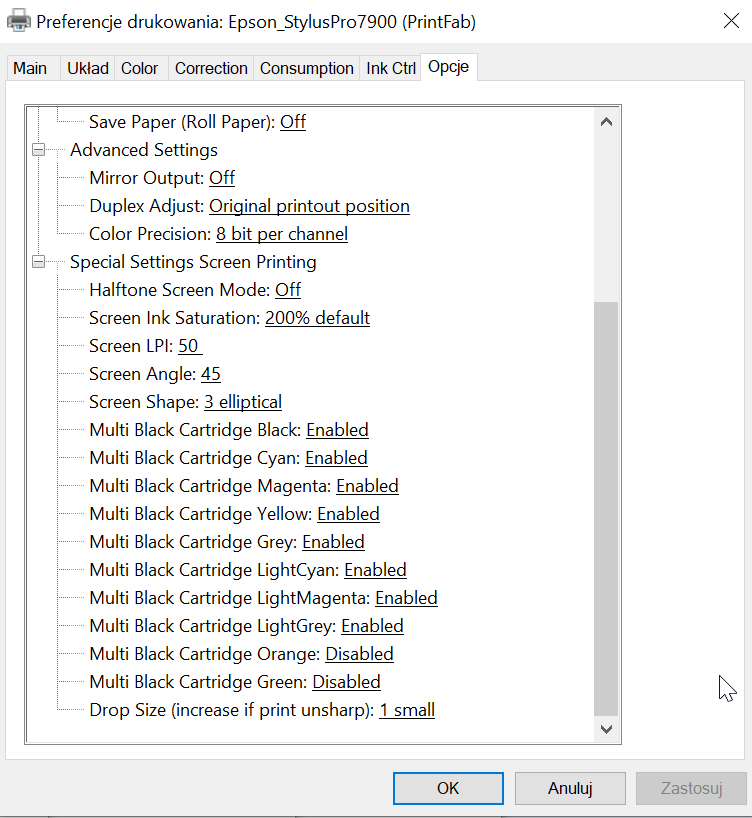Change Screen Shape 3 elliptical value
752x818 pixels.
coord(243,402)
